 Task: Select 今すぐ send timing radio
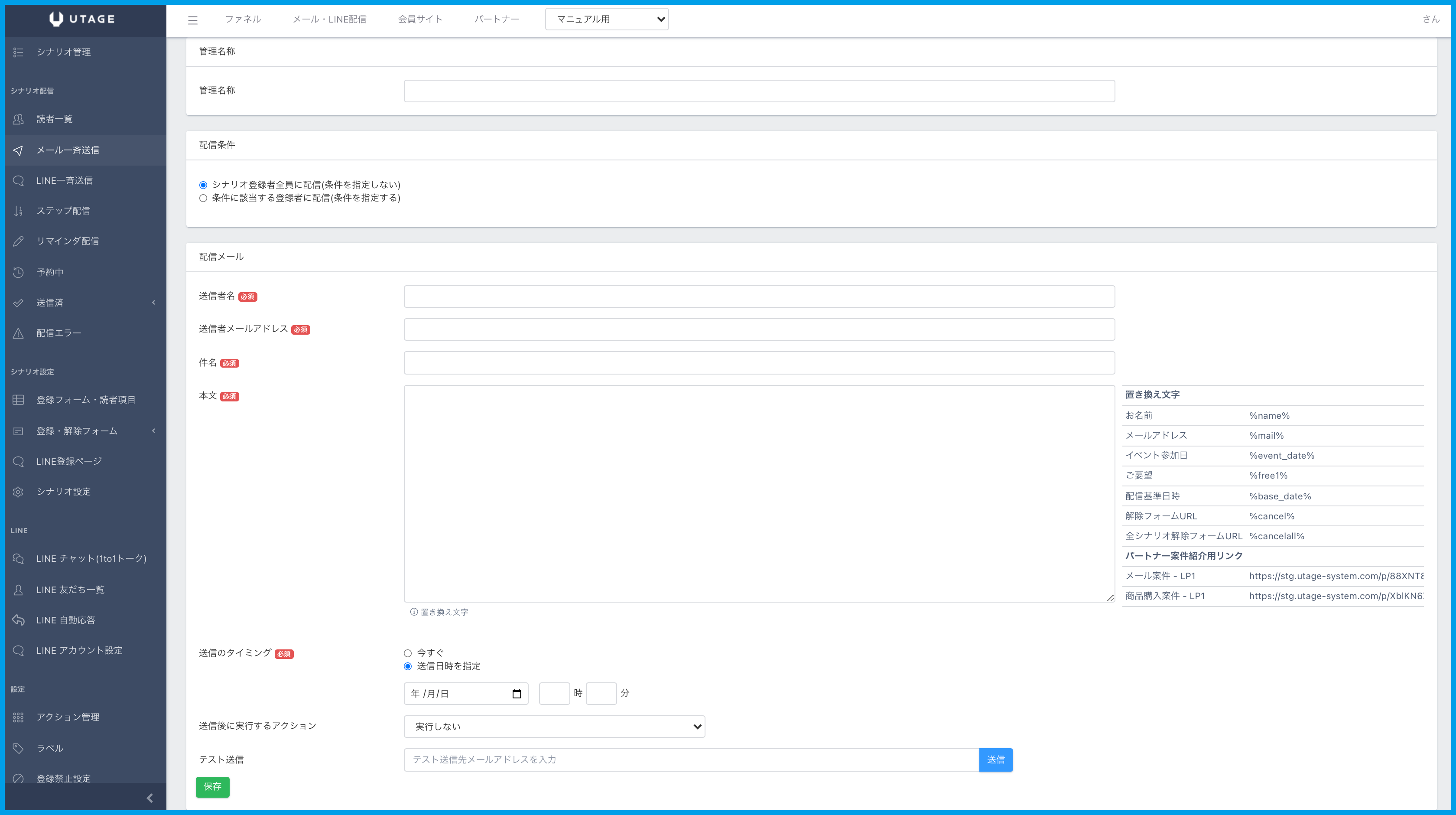(x=407, y=653)
